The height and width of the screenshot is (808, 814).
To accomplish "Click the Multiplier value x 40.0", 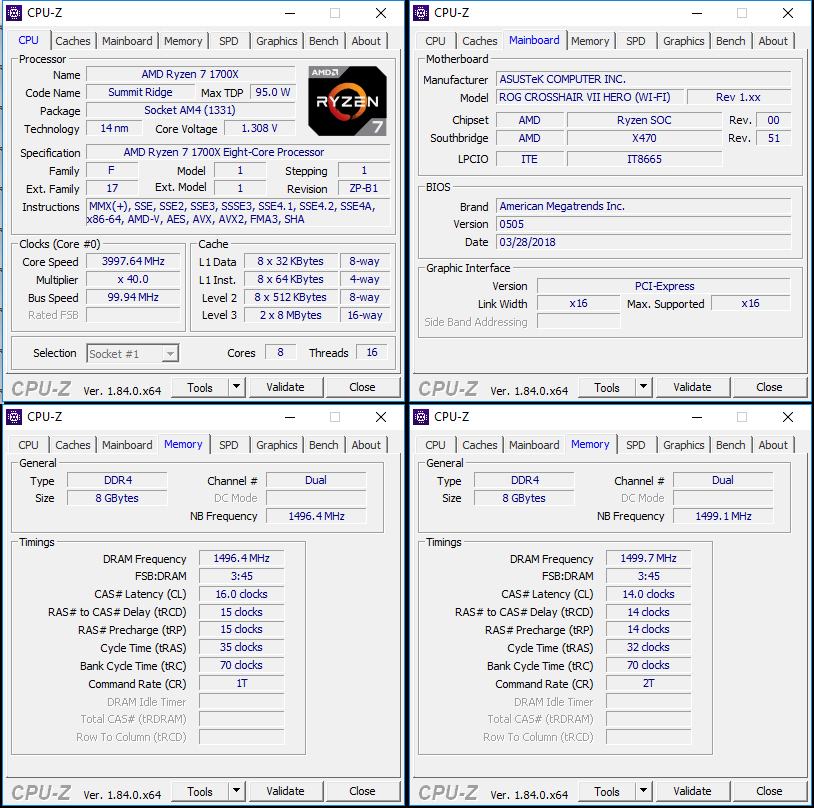I will 133,279.
